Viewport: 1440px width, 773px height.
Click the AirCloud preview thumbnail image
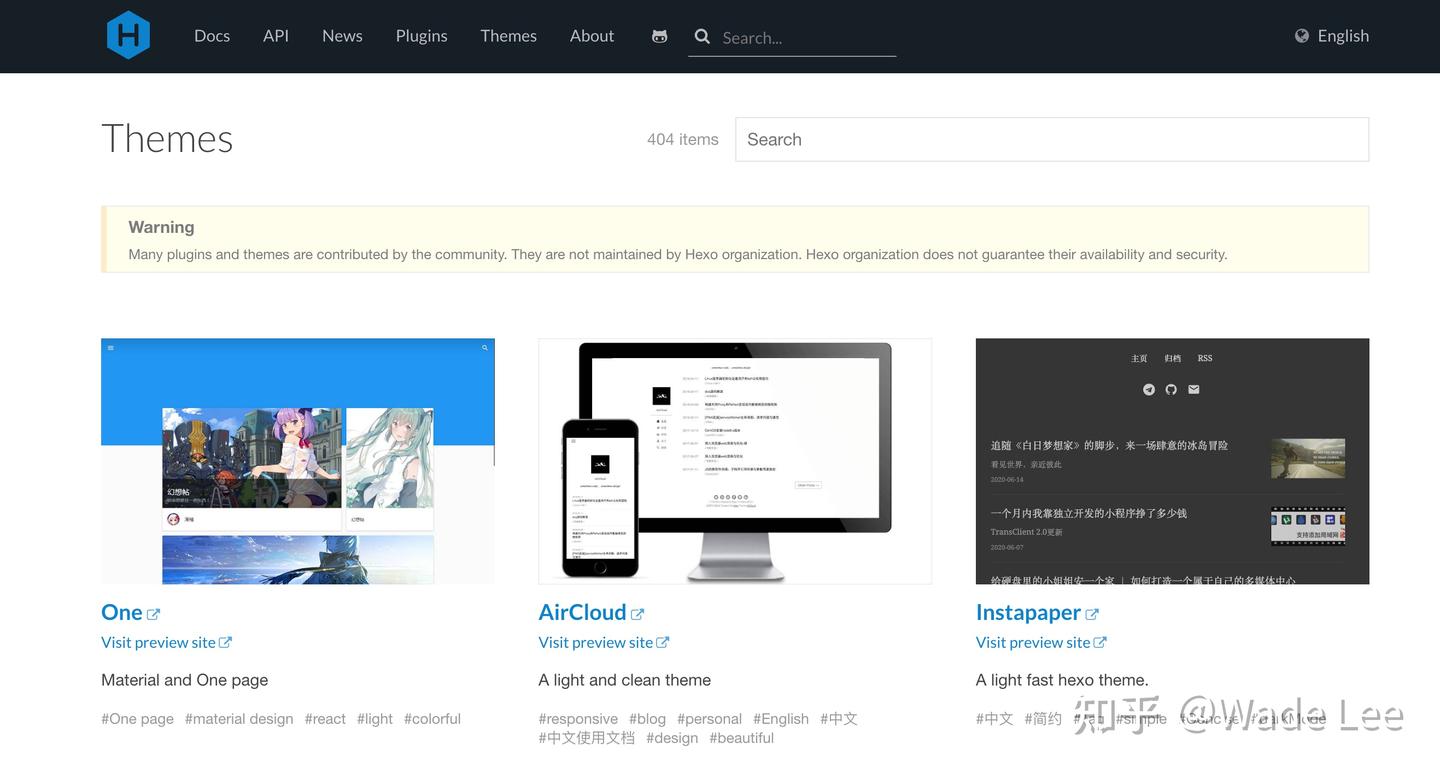(x=735, y=460)
